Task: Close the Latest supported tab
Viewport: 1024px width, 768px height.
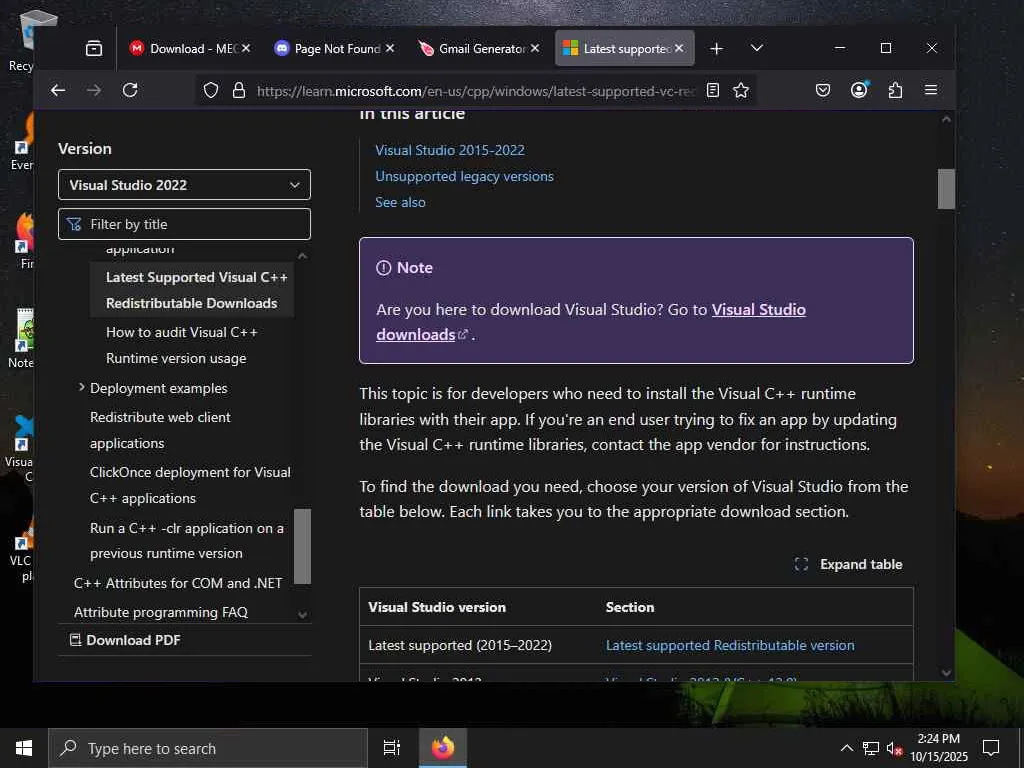Action: 679,48
